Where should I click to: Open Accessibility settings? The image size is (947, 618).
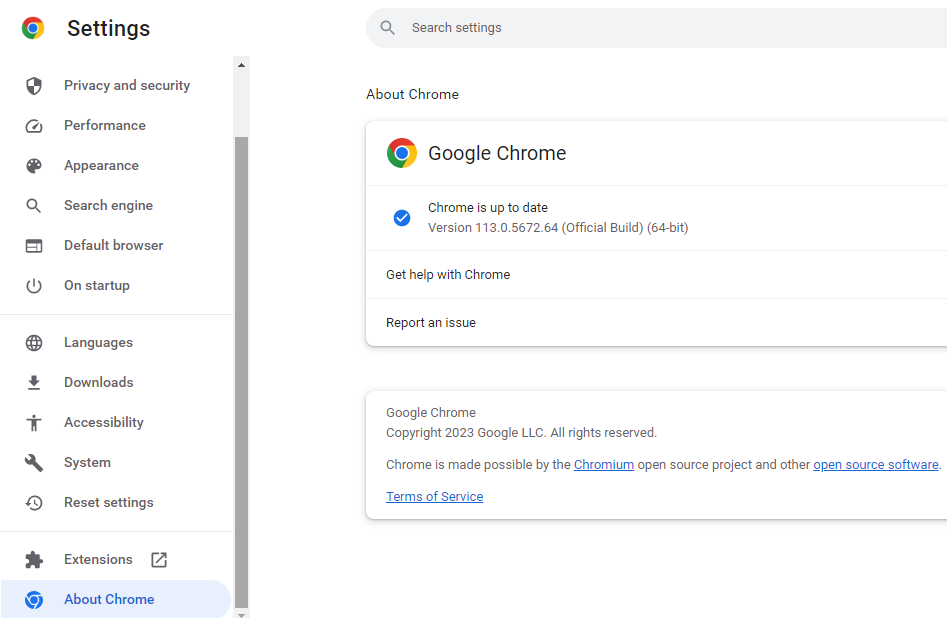coord(116,422)
